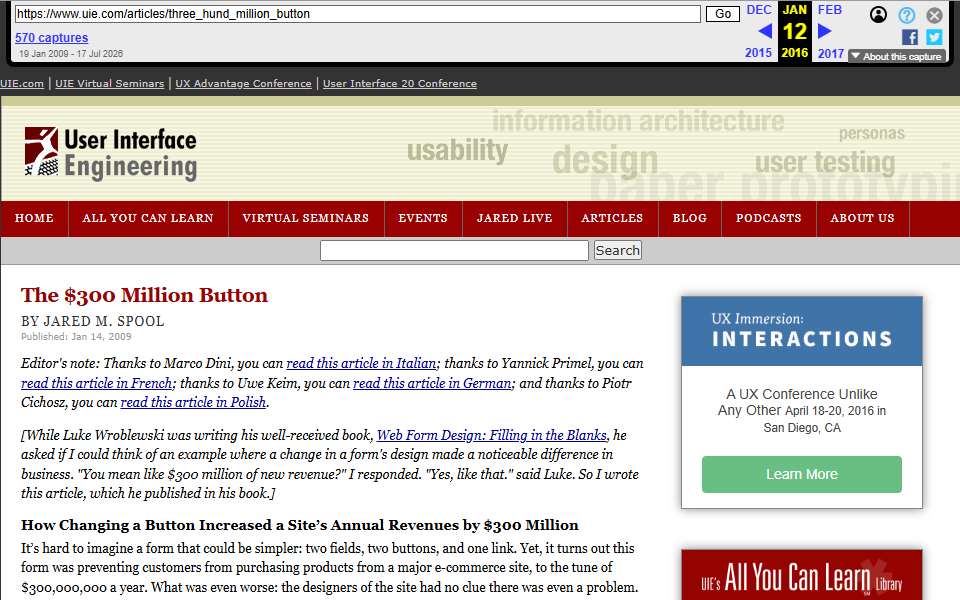The height and width of the screenshot is (600, 960).
Task: Open the 570 captures link
Action: coord(51,37)
